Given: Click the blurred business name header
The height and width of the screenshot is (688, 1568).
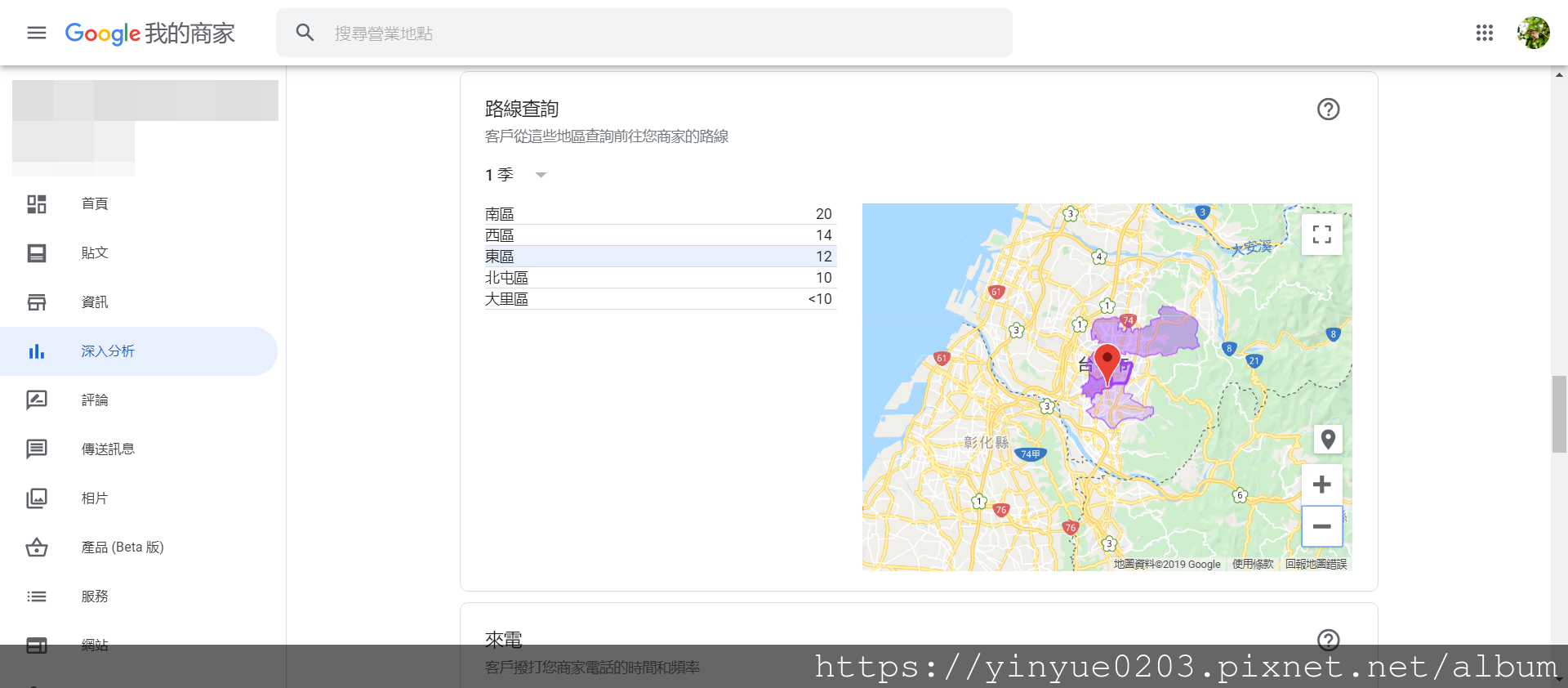Looking at the screenshot, I should tap(145, 127).
